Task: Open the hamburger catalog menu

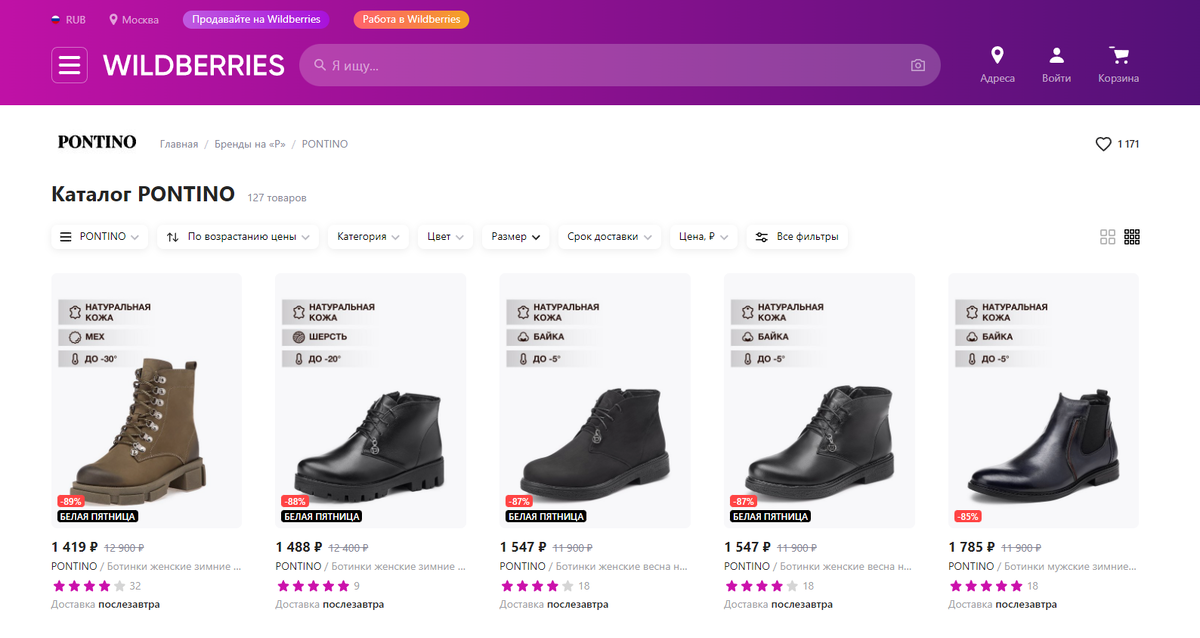Action: 69,65
